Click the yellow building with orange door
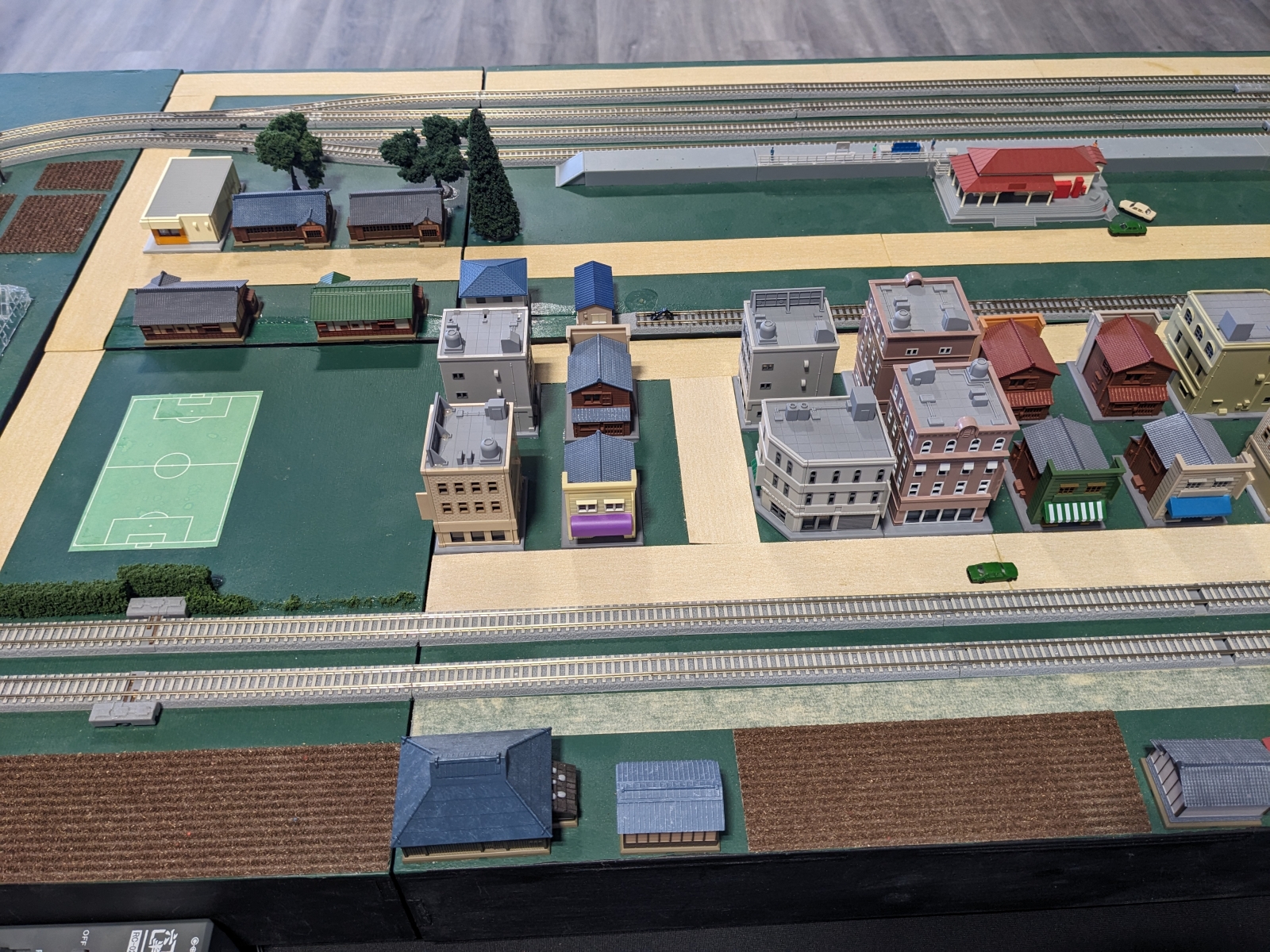This screenshot has width=1270, height=952. [x=189, y=205]
